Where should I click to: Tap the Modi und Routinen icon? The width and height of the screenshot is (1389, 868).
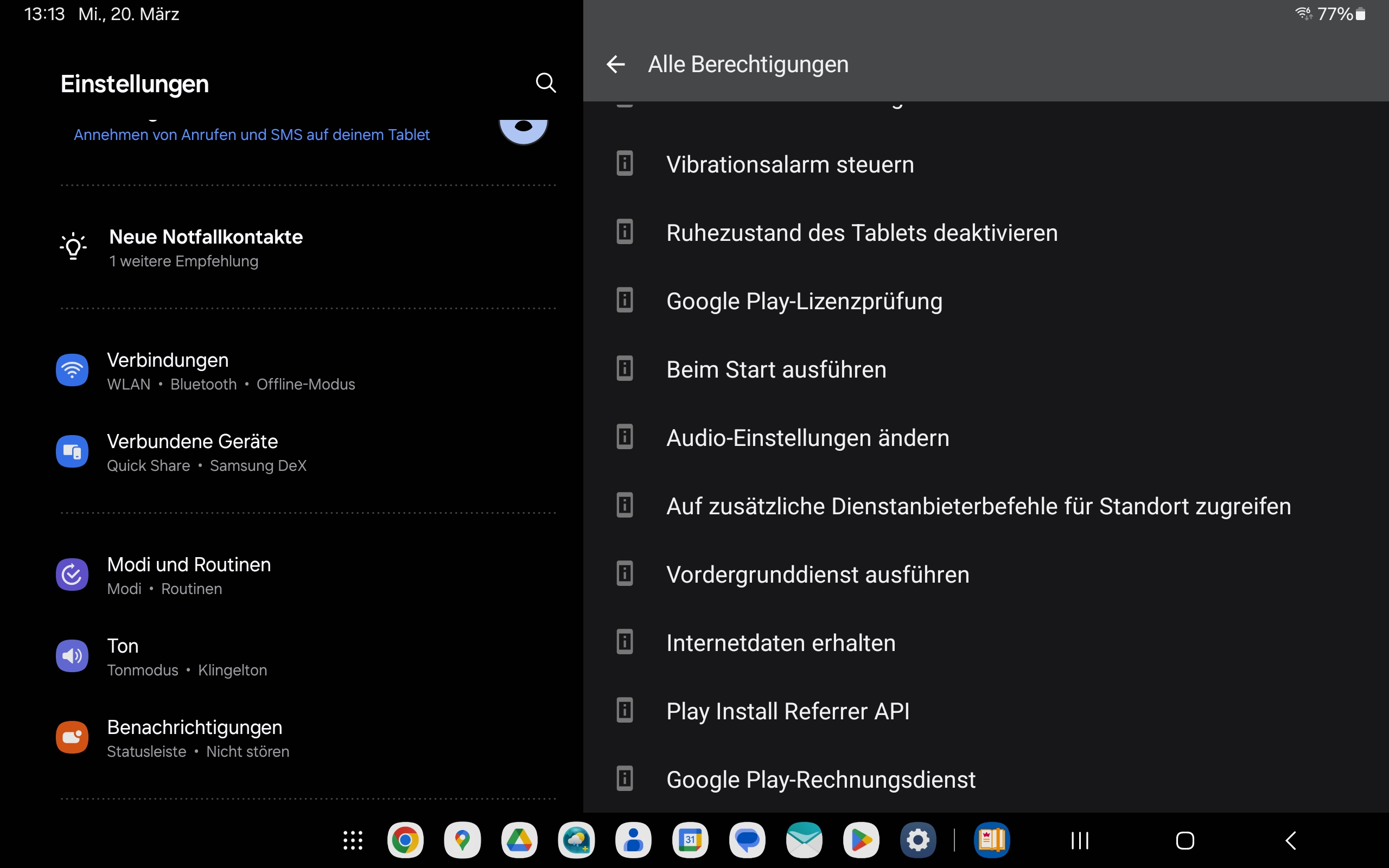tap(72, 575)
